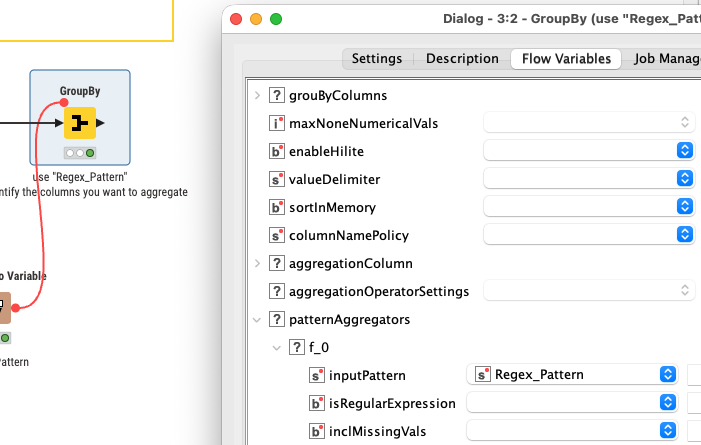Viewport: 701px width, 445px height.
Task: Open the Flow Variables tab
Action: pyautogui.click(x=566, y=59)
